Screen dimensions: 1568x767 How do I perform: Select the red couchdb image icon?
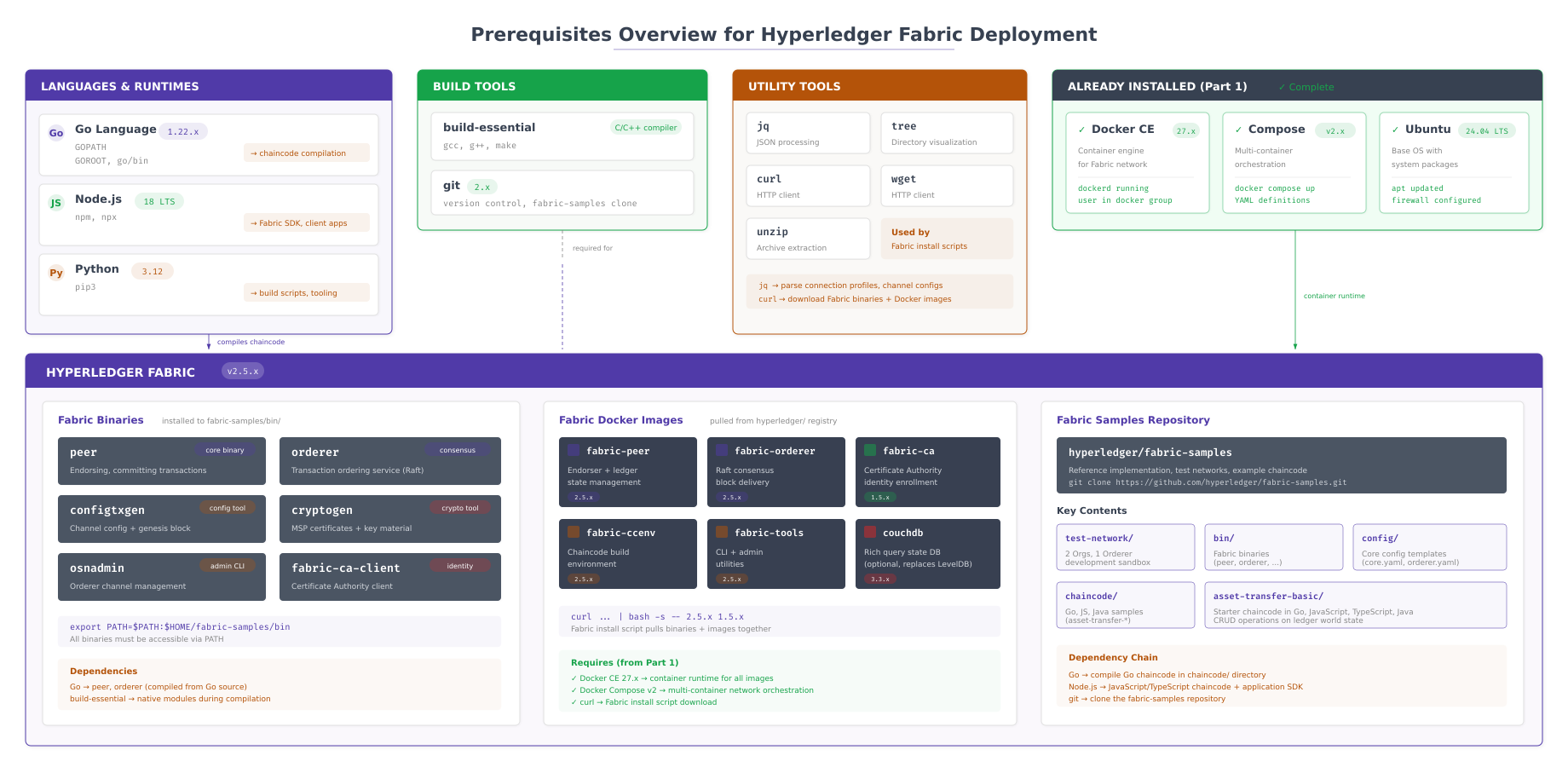pyautogui.click(x=868, y=532)
